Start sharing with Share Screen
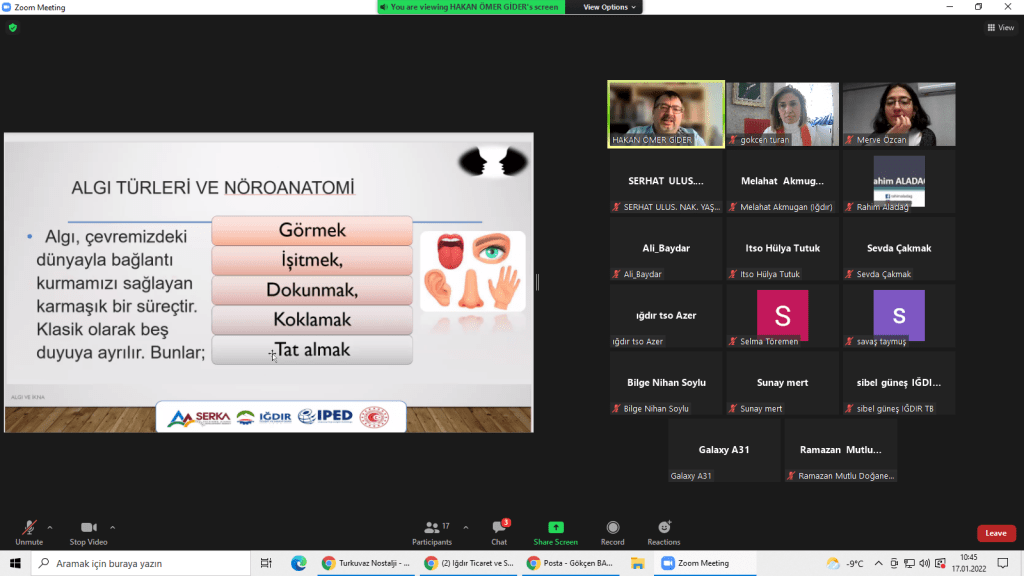 (555, 531)
